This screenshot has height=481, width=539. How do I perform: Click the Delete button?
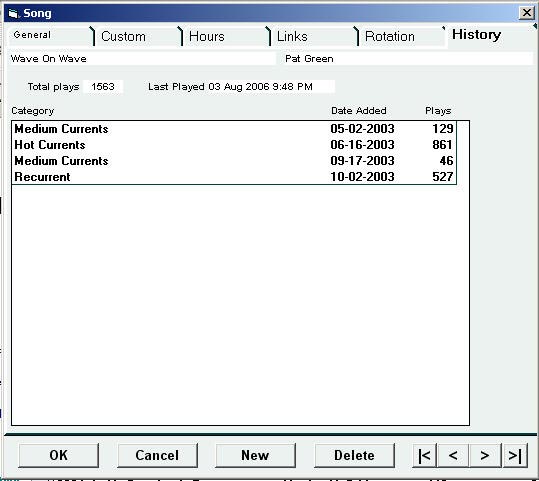[x=354, y=455]
